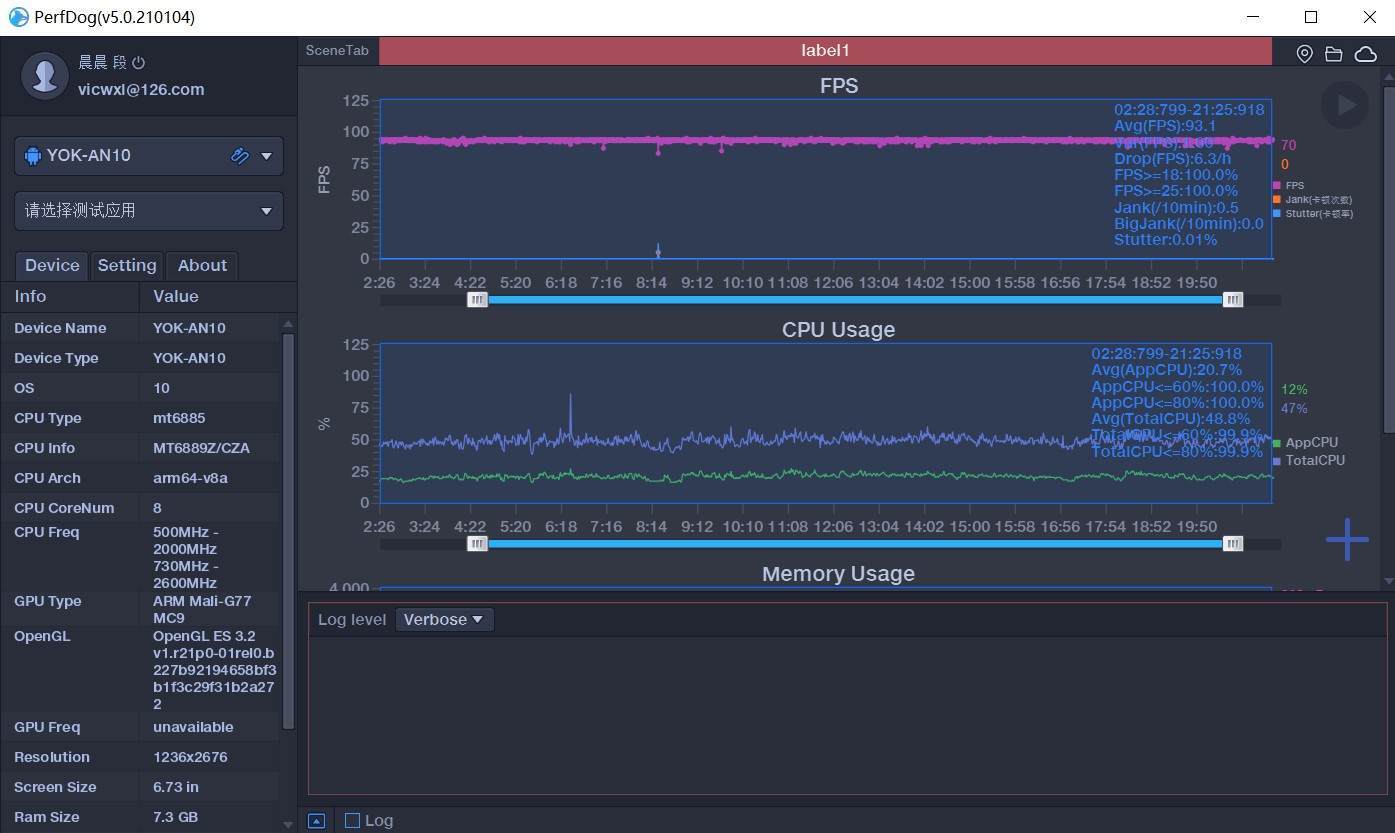
Task: Click the USB connection icon in device selector
Action: [240, 156]
